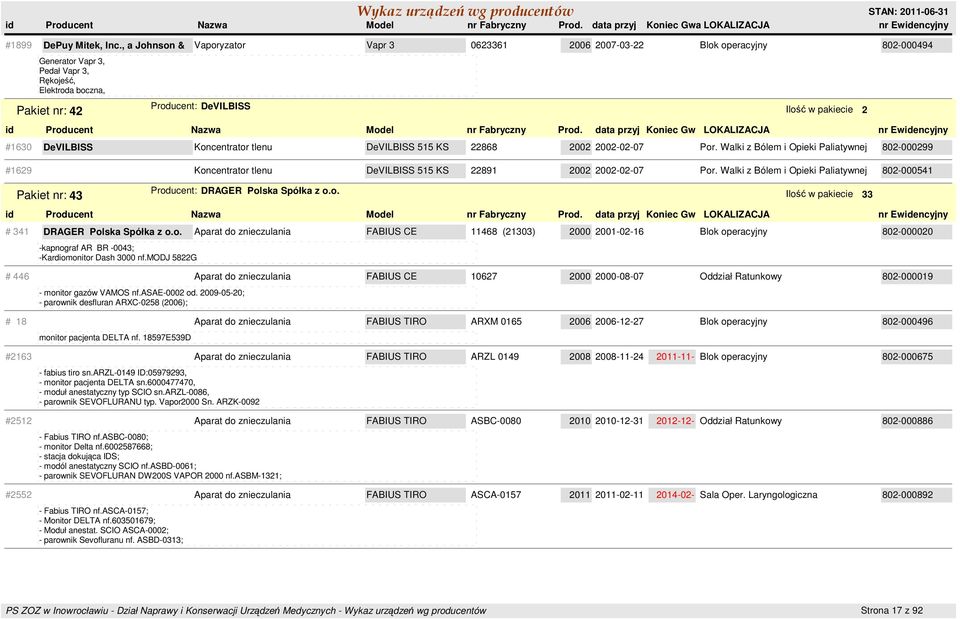This screenshot has width=960, height=619.
Task: Select record id #1629
Action: (x=18, y=171)
